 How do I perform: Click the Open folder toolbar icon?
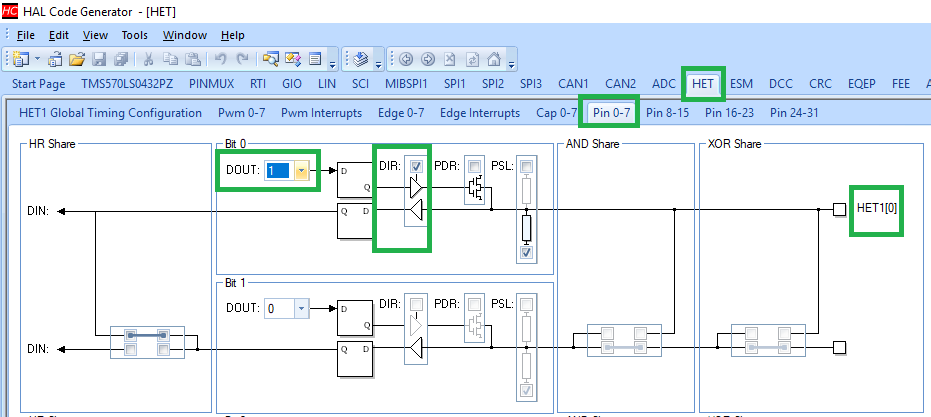click(x=77, y=59)
